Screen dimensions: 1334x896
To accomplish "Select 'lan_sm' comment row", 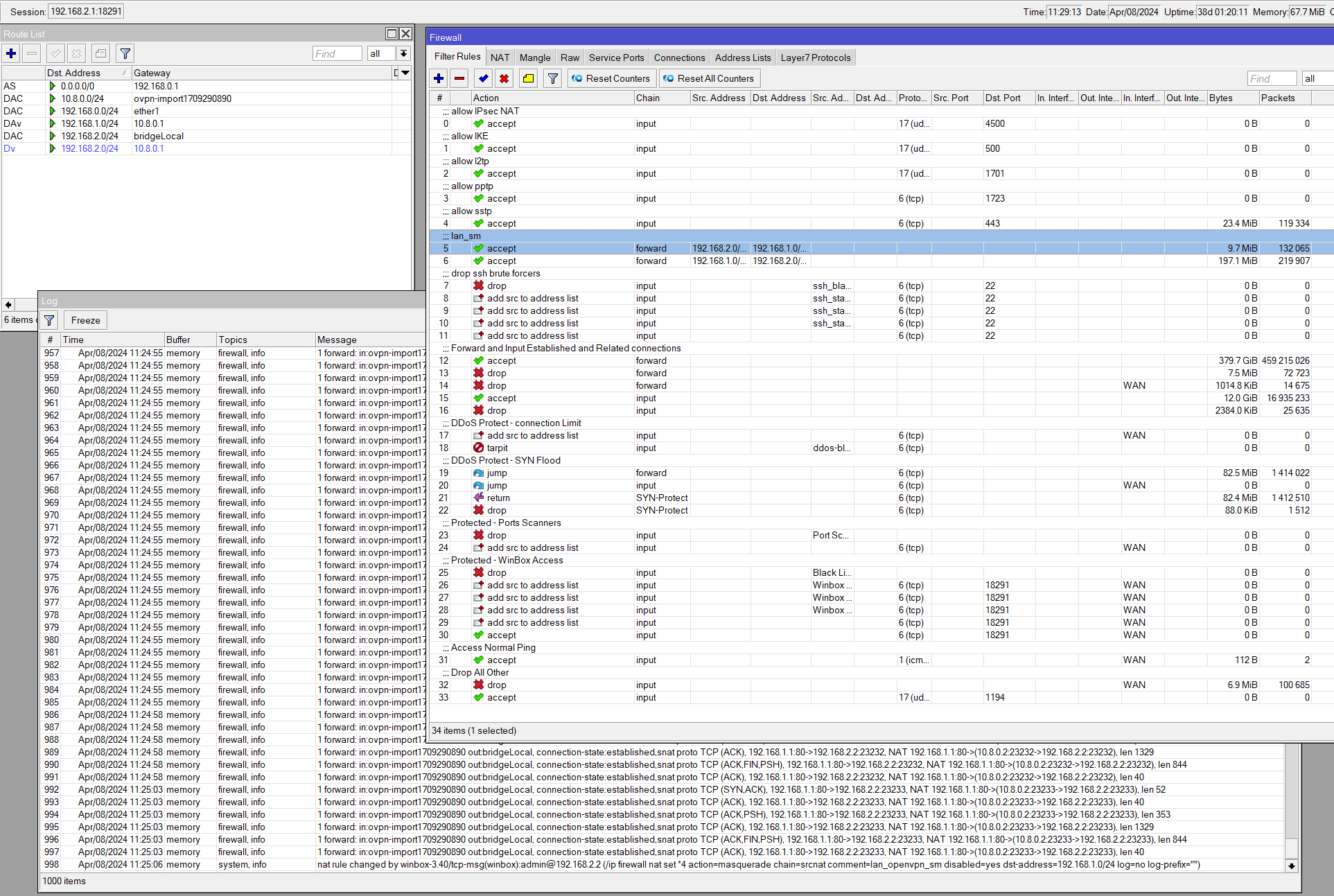I will (x=881, y=236).
